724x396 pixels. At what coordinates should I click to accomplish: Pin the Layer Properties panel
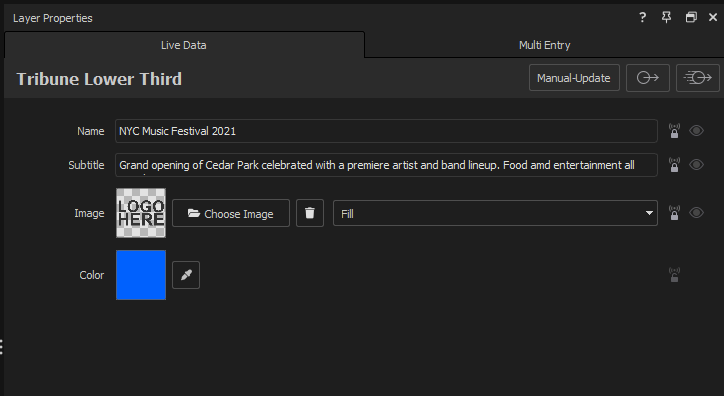click(x=666, y=18)
